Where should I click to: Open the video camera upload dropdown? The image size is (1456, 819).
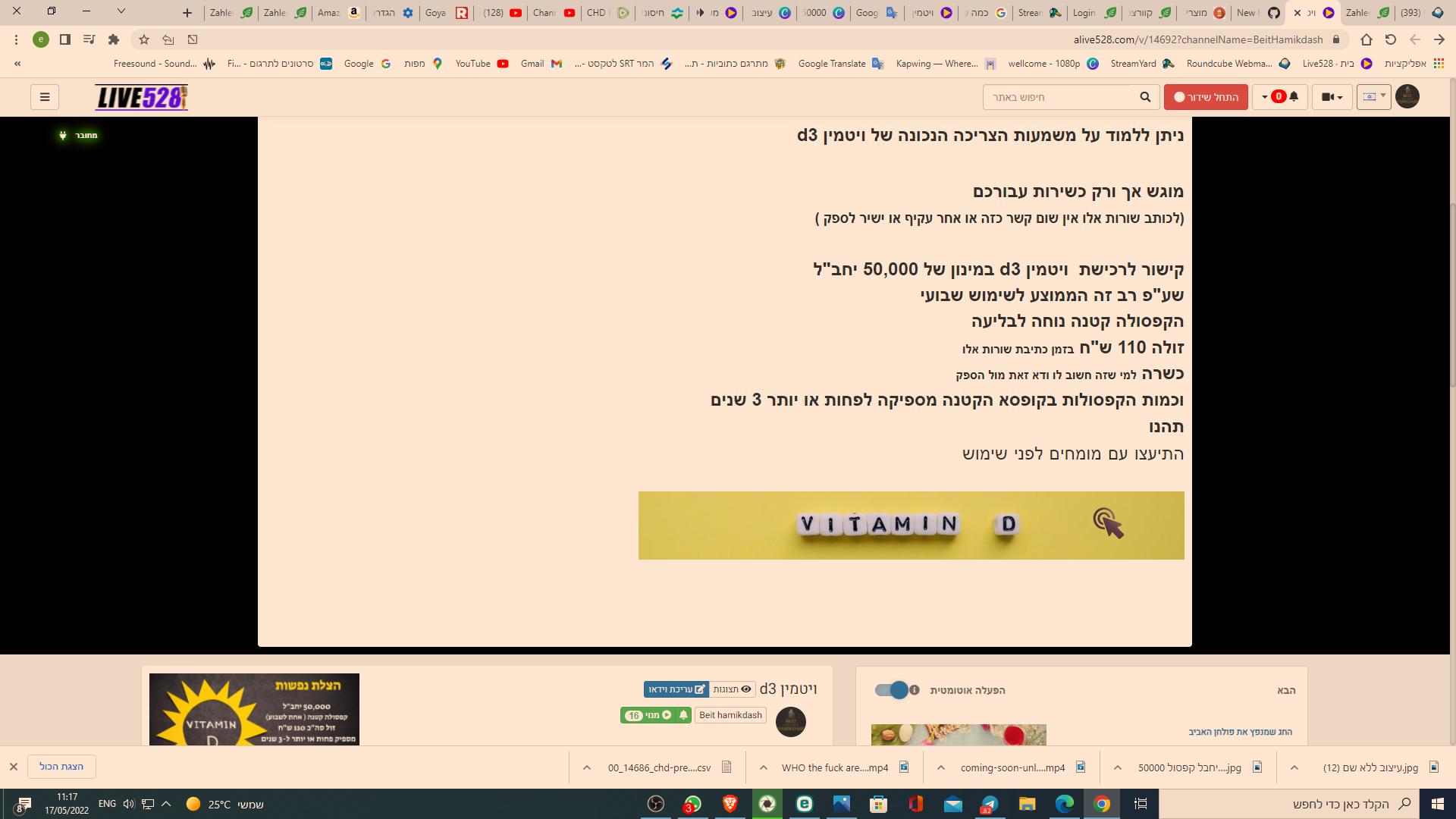1332,97
